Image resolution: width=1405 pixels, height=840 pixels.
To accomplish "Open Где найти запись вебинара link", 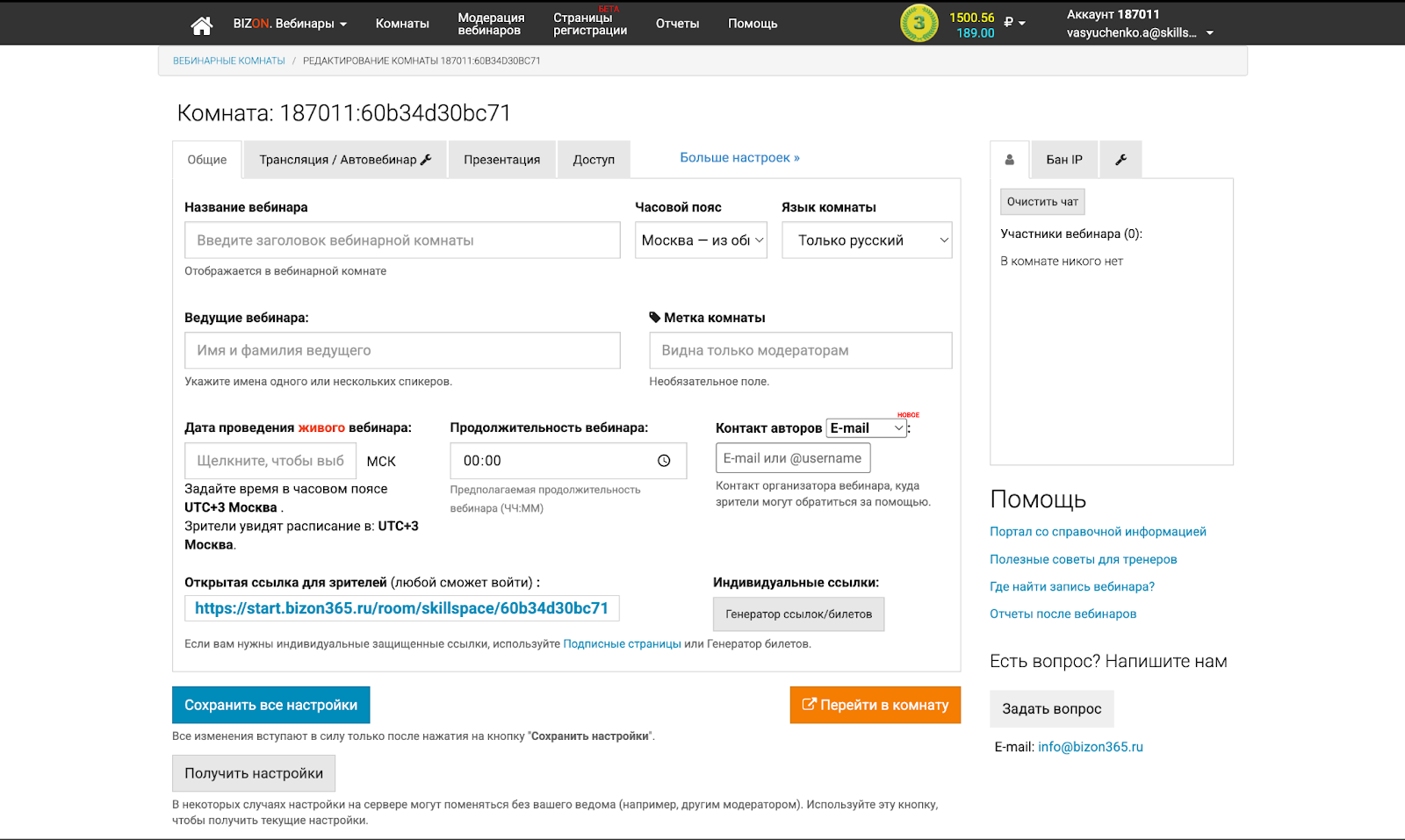I will pos(1072,586).
